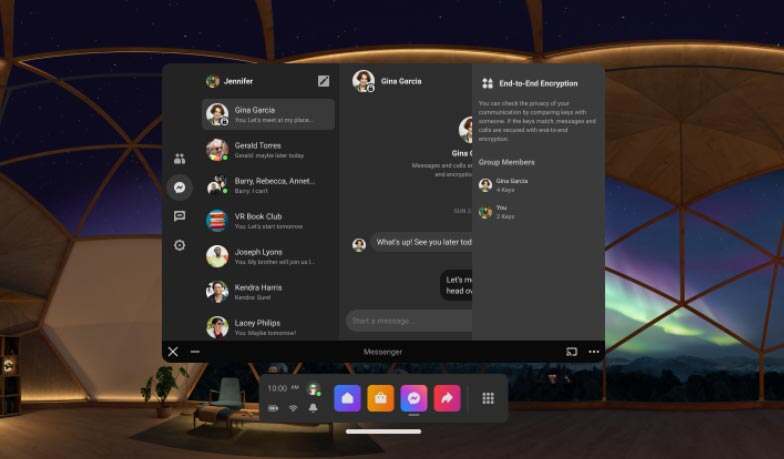Click the Wi-Fi status icon
This screenshot has width=784, height=459.
pyautogui.click(x=293, y=408)
